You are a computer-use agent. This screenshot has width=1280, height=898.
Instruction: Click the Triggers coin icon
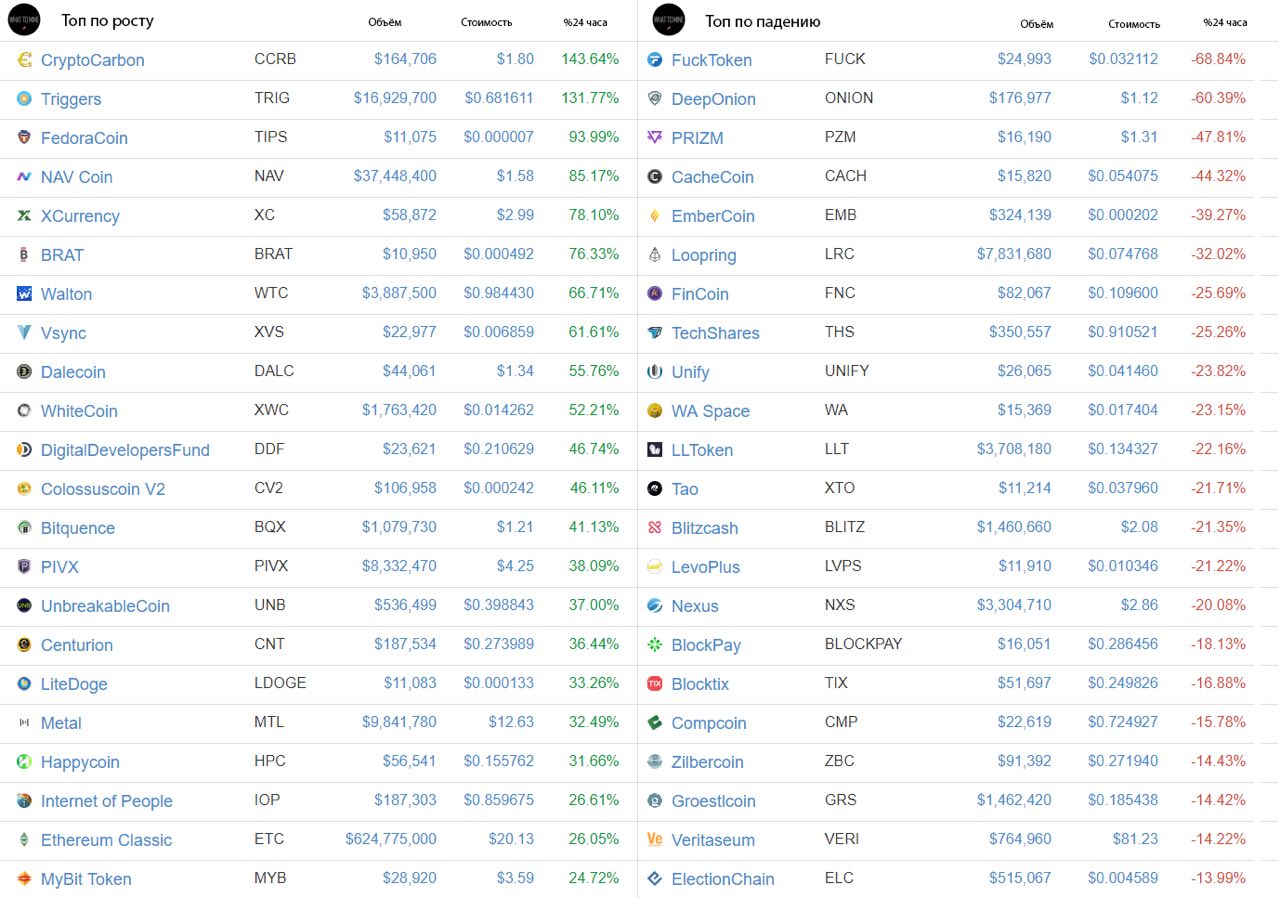point(24,99)
